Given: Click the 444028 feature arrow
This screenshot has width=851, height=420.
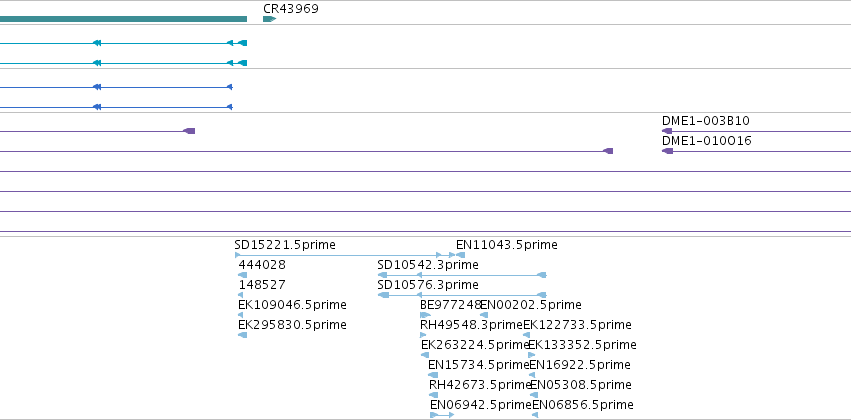Looking at the screenshot, I should click(243, 275).
